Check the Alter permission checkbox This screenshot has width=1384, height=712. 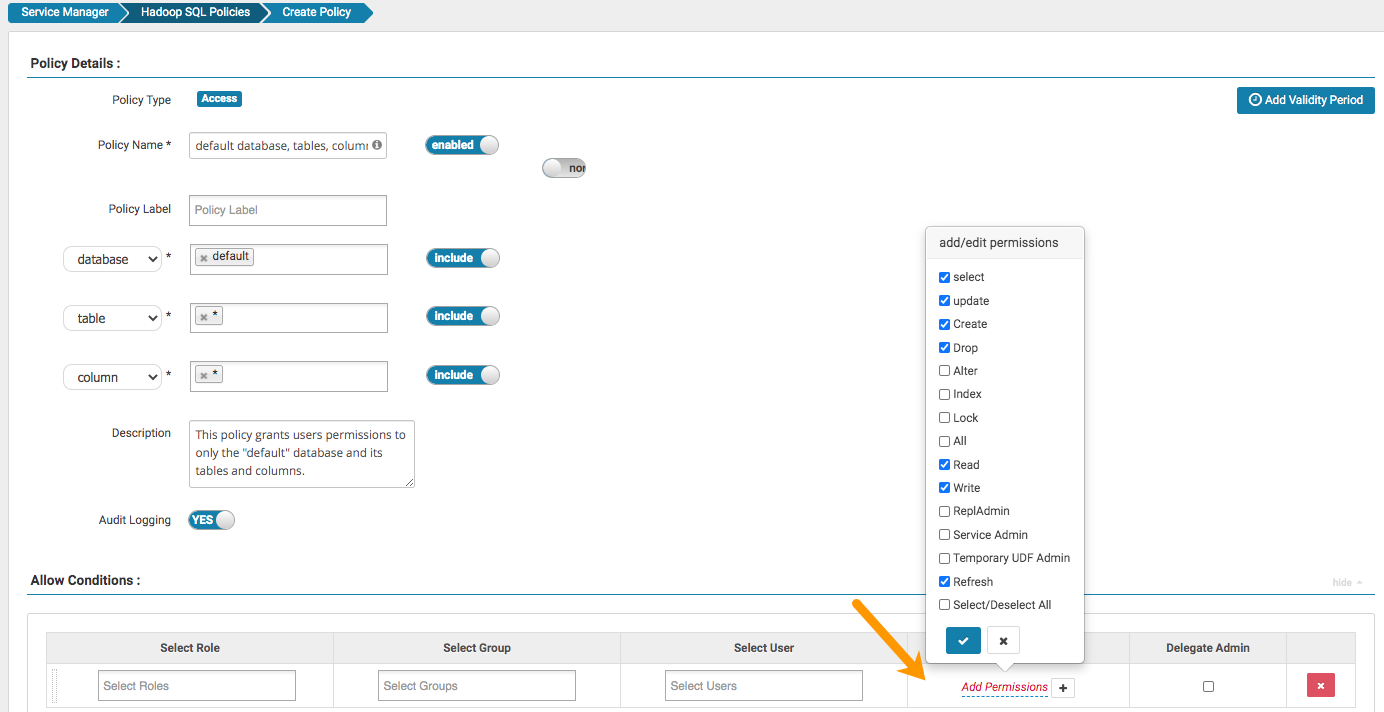tap(945, 371)
